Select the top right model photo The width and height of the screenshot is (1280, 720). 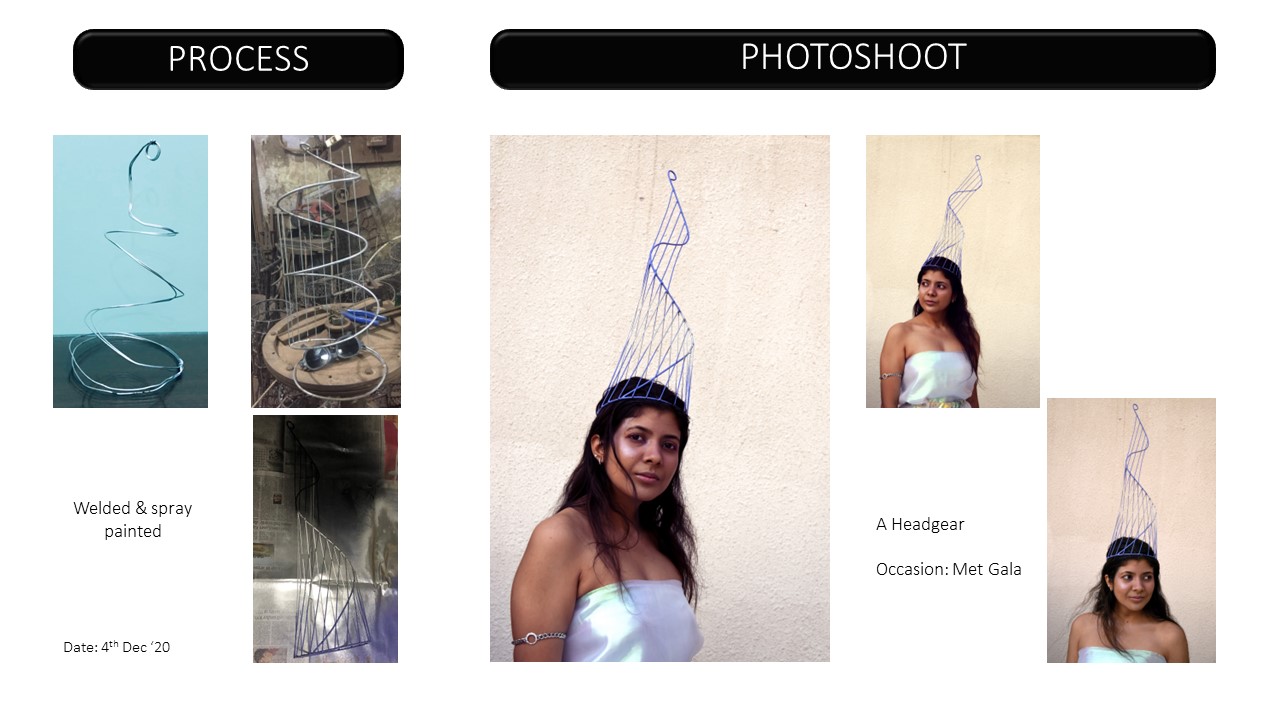point(953,271)
